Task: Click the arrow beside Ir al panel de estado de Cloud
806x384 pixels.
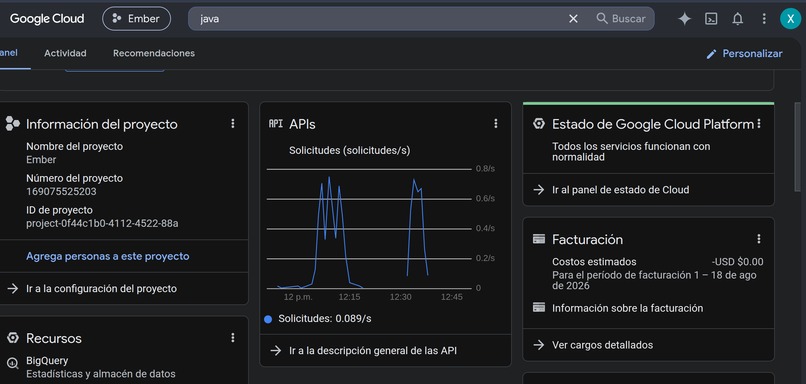Action: tap(539, 190)
